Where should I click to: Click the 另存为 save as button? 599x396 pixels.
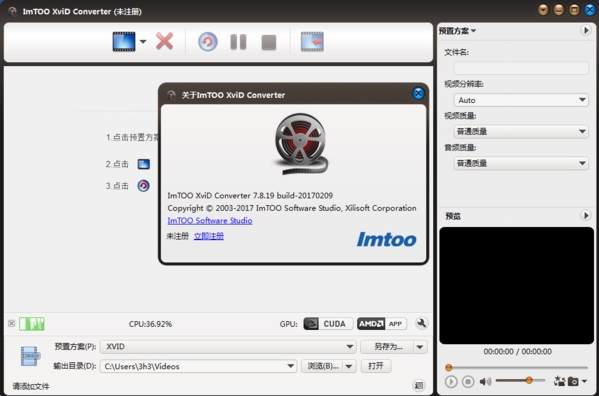387,347
